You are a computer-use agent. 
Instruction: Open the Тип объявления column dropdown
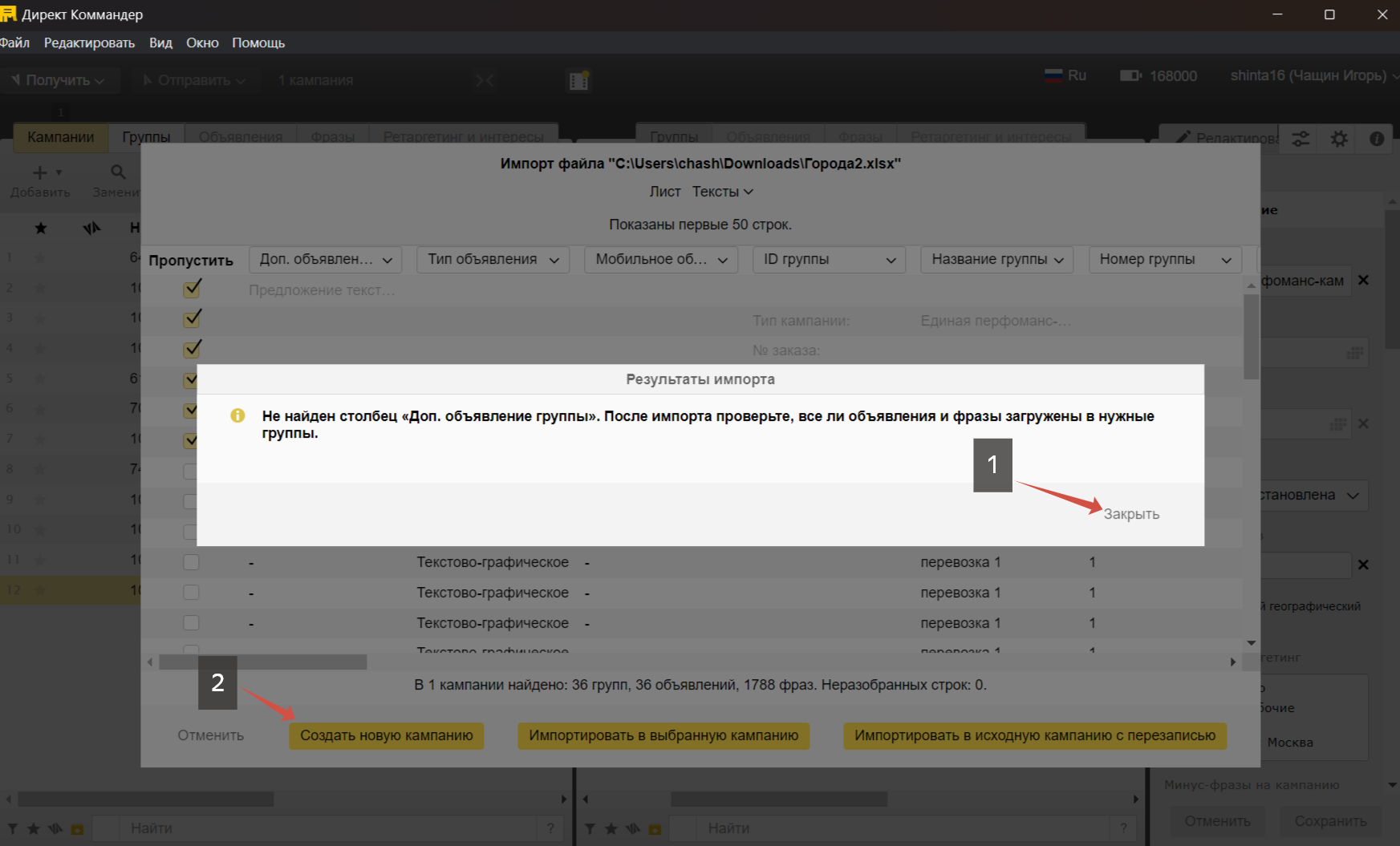click(493, 260)
